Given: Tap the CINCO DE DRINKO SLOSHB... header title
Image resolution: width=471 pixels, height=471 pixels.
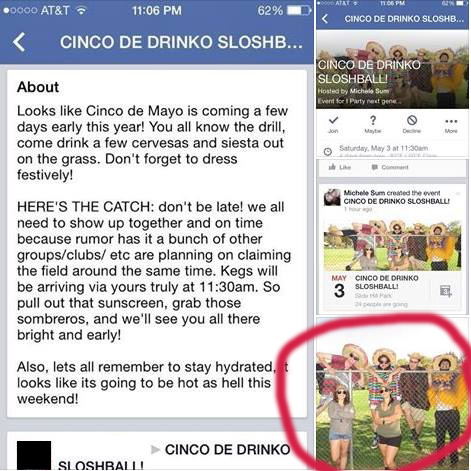Looking at the screenshot, I should (182, 42).
